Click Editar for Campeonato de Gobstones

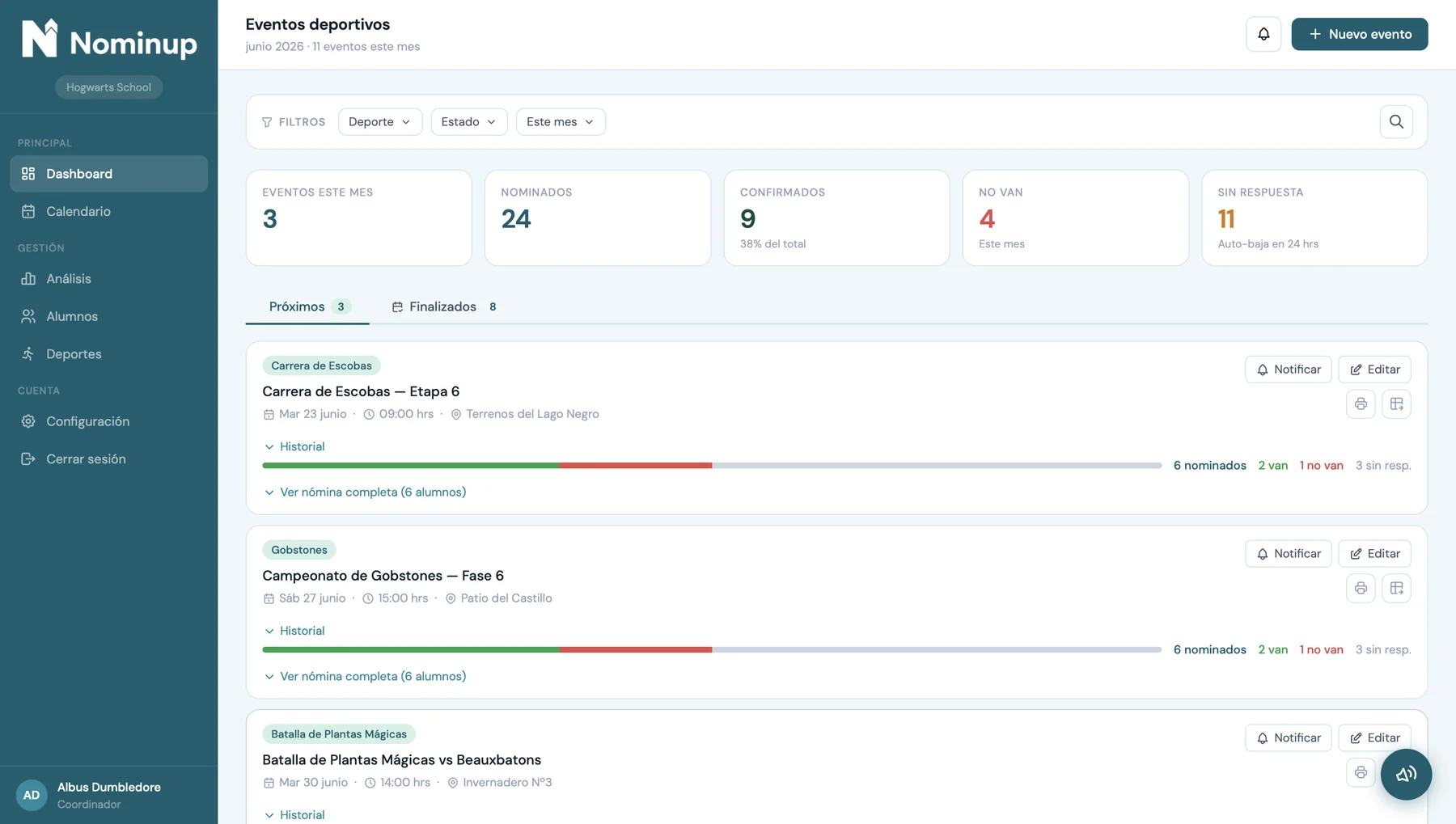tap(1374, 554)
